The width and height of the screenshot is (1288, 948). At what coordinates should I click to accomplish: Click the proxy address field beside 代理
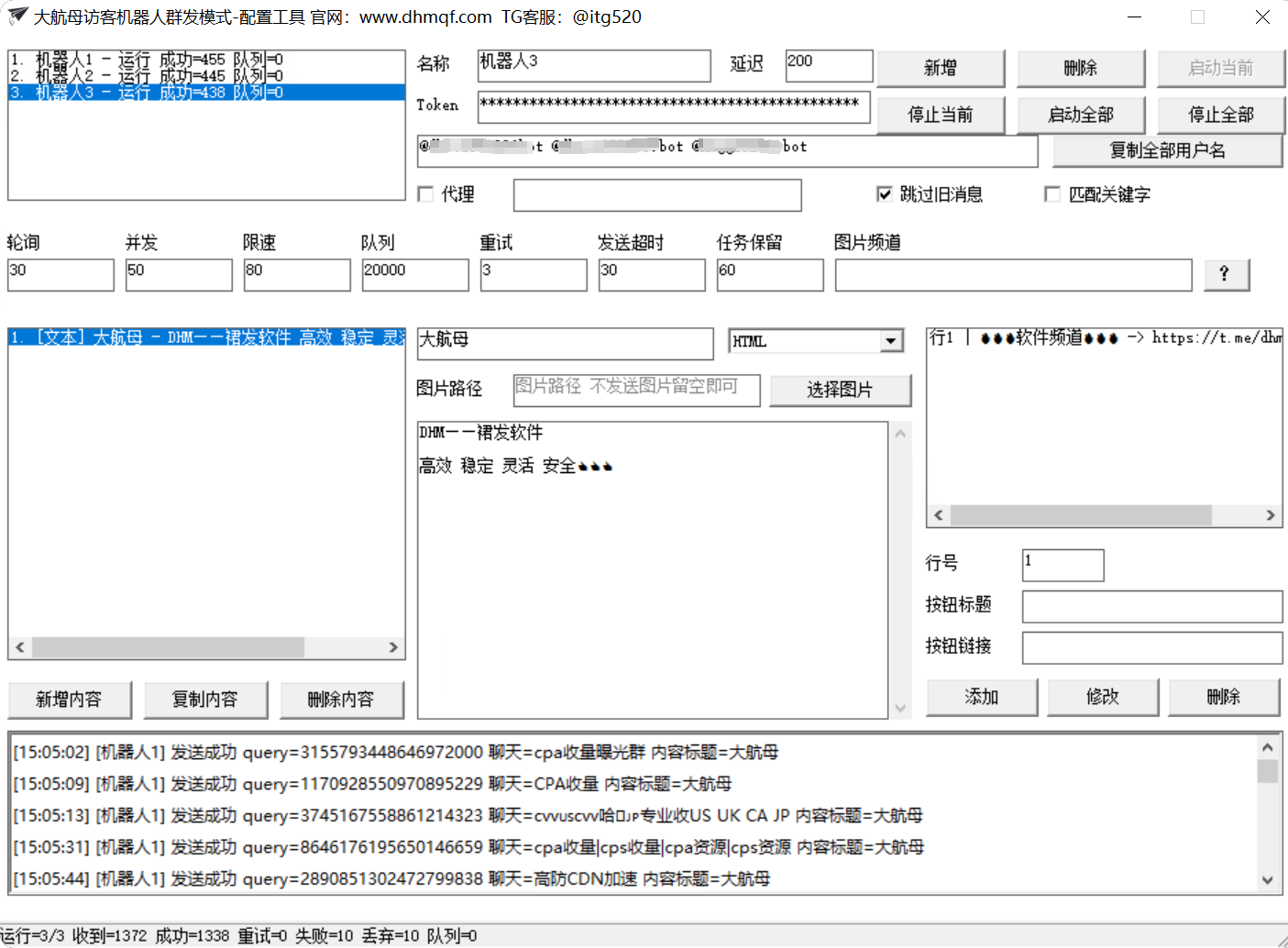657,195
